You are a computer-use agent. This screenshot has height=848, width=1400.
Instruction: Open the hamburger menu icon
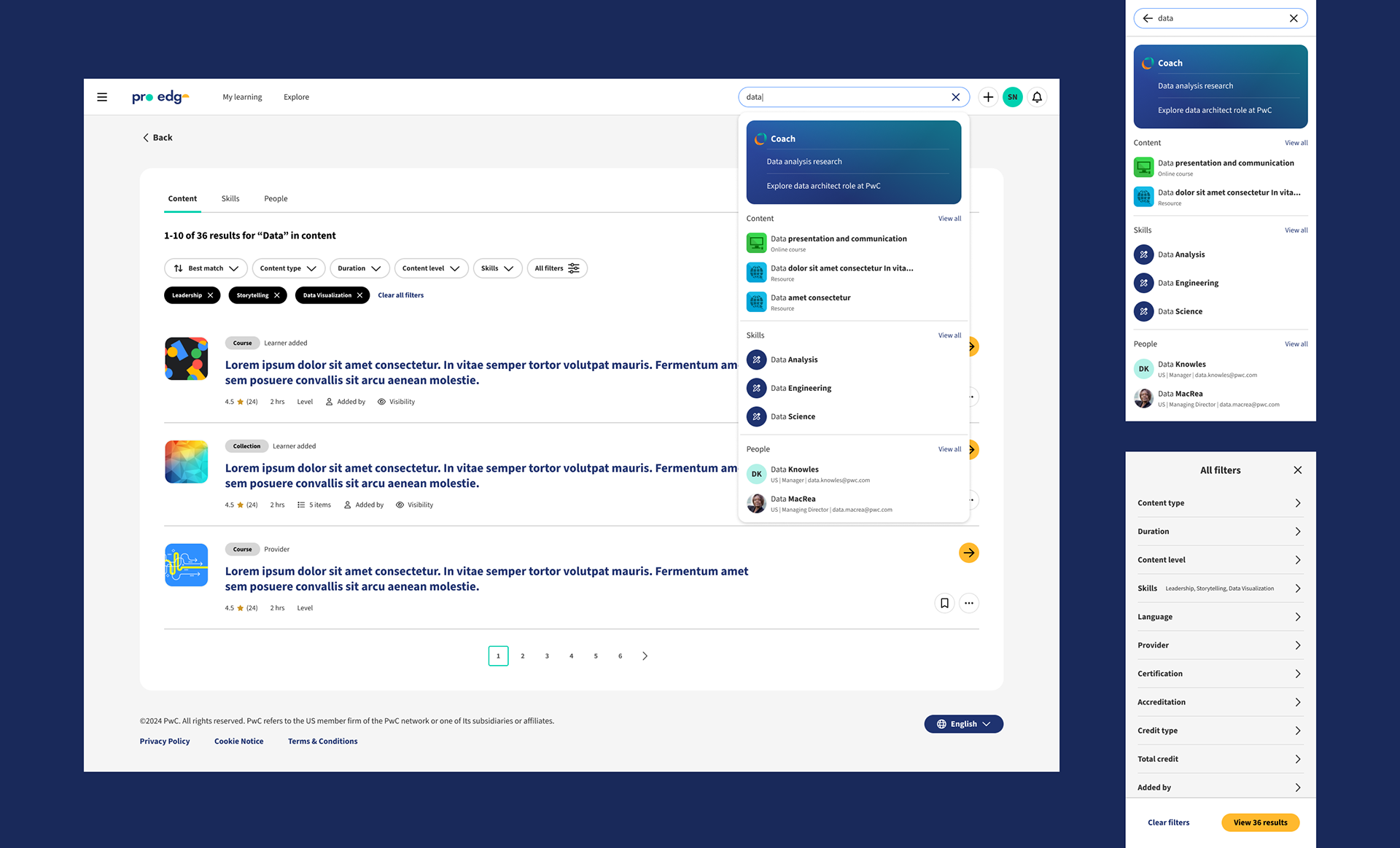102,97
